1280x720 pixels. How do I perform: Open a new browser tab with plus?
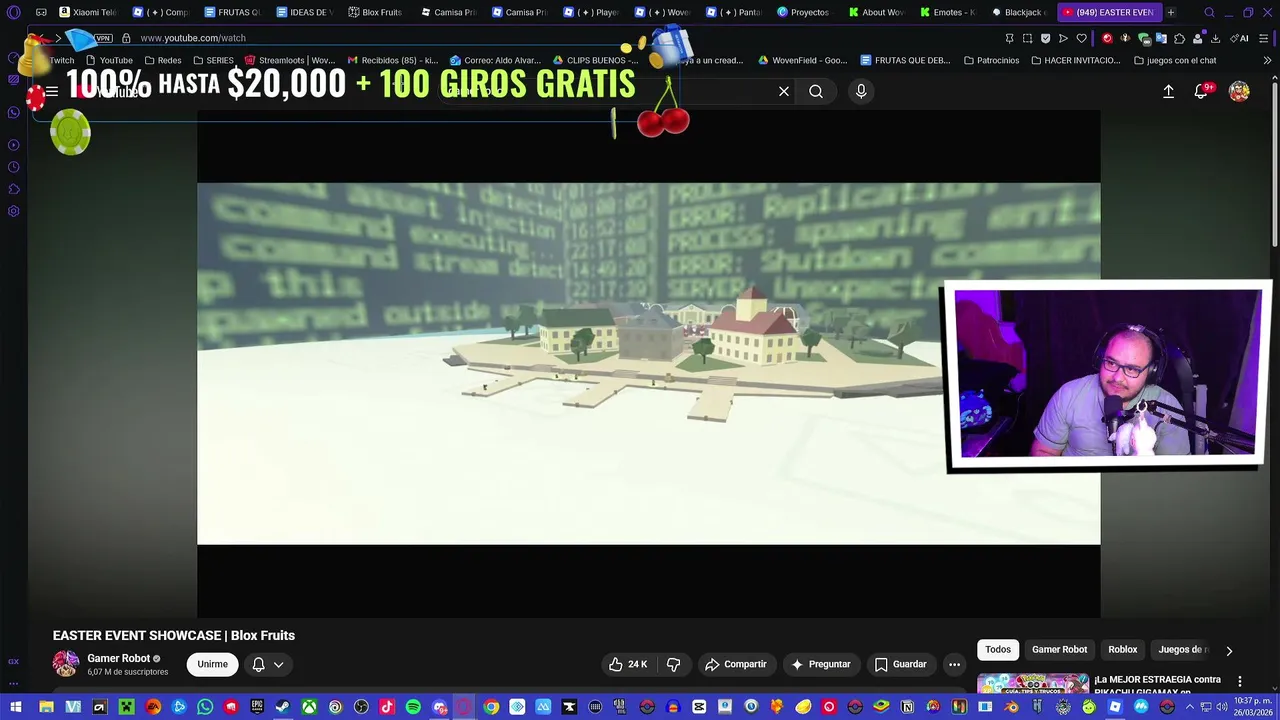[x=1171, y=12]
